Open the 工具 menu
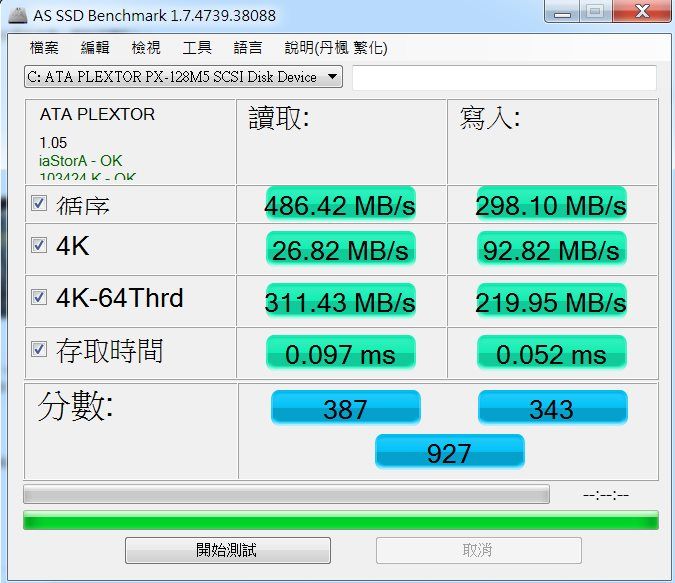Image resolution: width=675 pixels, height=583 pixels. pos(196,48)
